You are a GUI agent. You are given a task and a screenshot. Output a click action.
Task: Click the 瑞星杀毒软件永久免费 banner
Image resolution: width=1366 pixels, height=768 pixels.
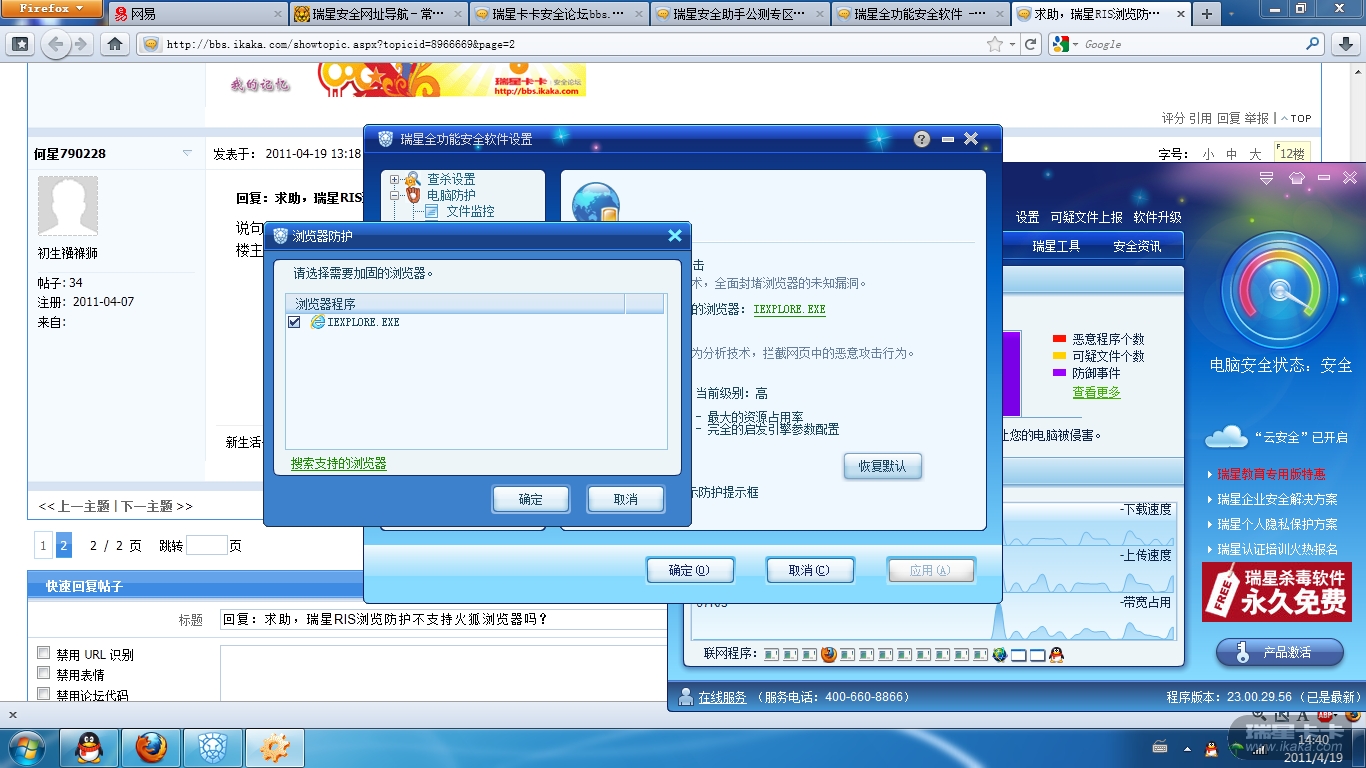1279,591
